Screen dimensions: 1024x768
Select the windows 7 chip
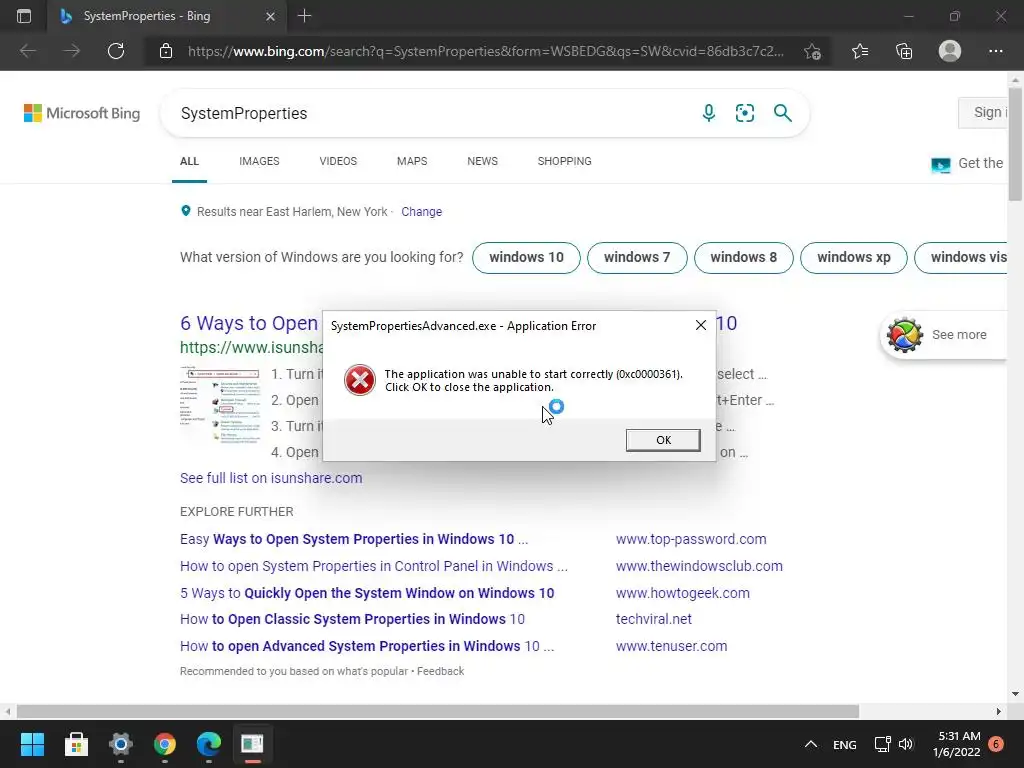tap(637, 257)
